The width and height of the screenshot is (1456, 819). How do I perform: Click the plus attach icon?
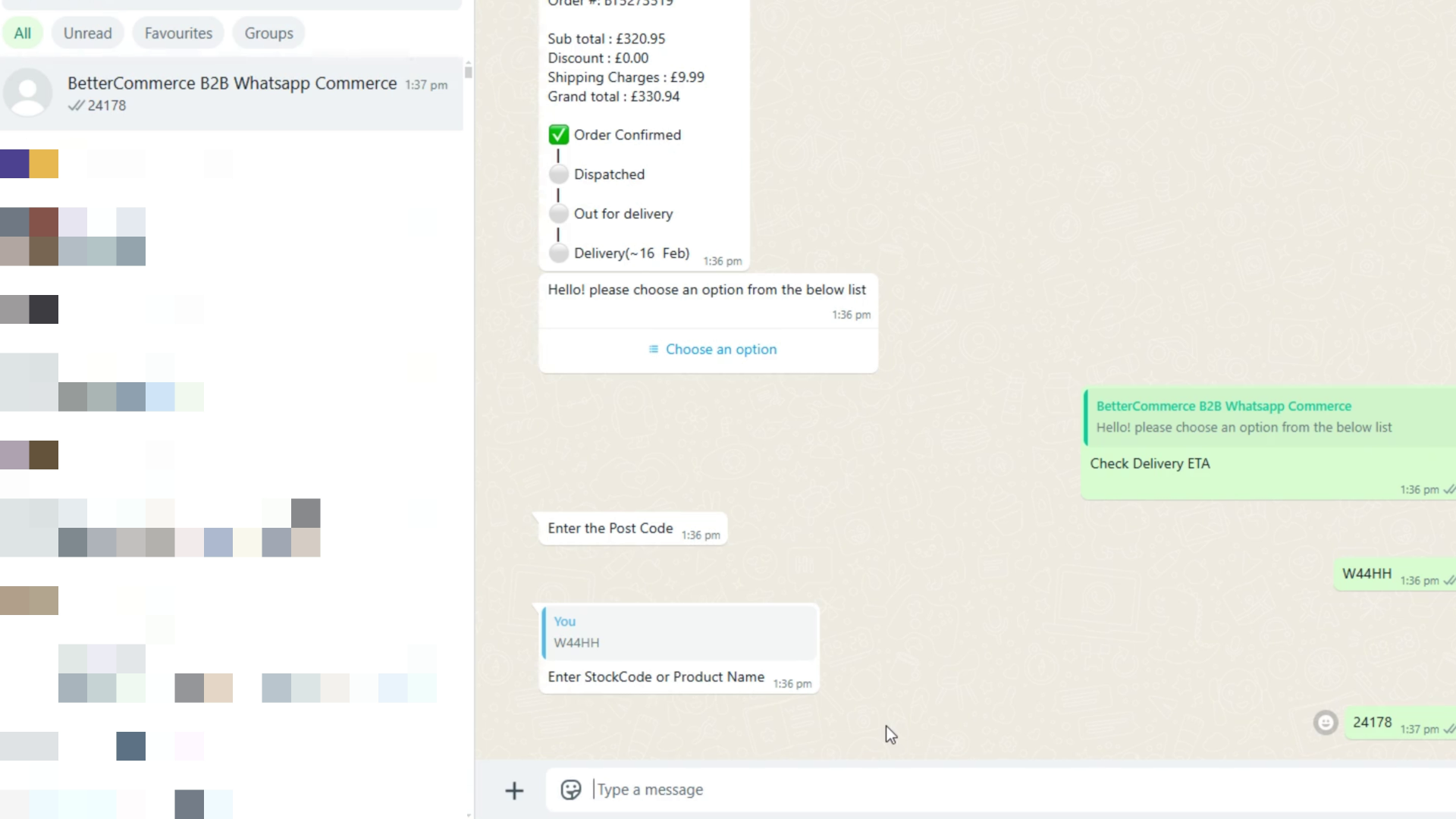point(514,790)
